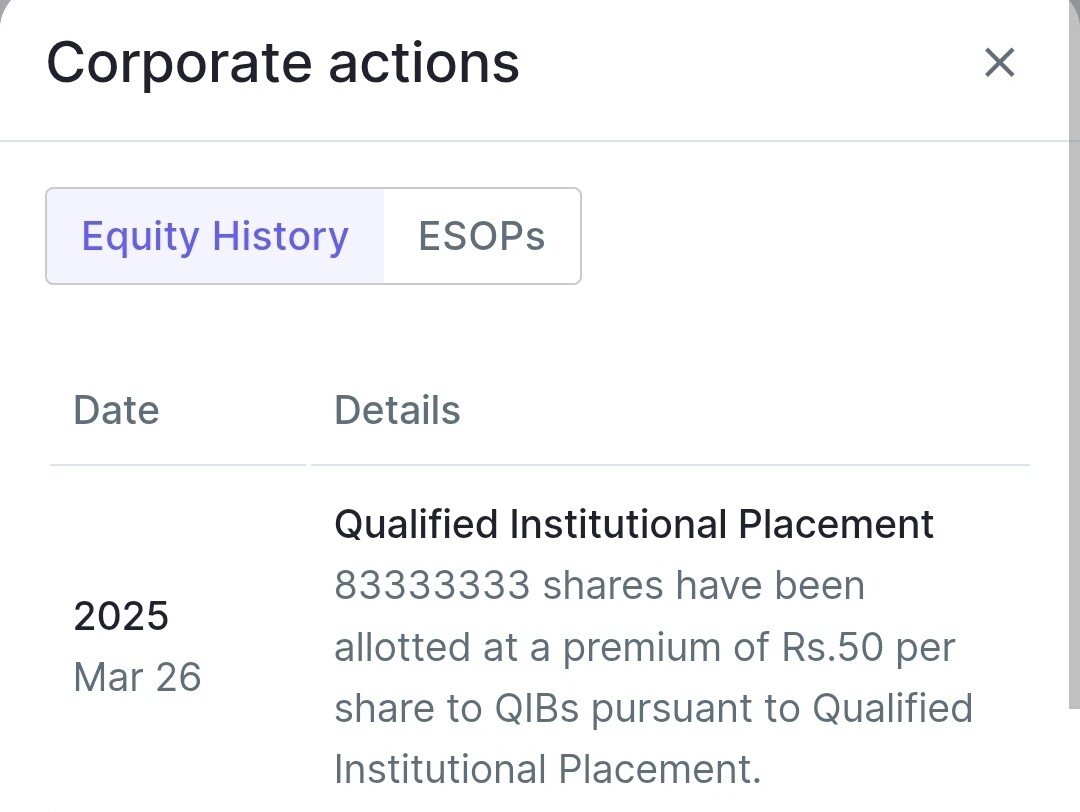
Task: Switch to the ESOPs tab
Action: [481, 236]
